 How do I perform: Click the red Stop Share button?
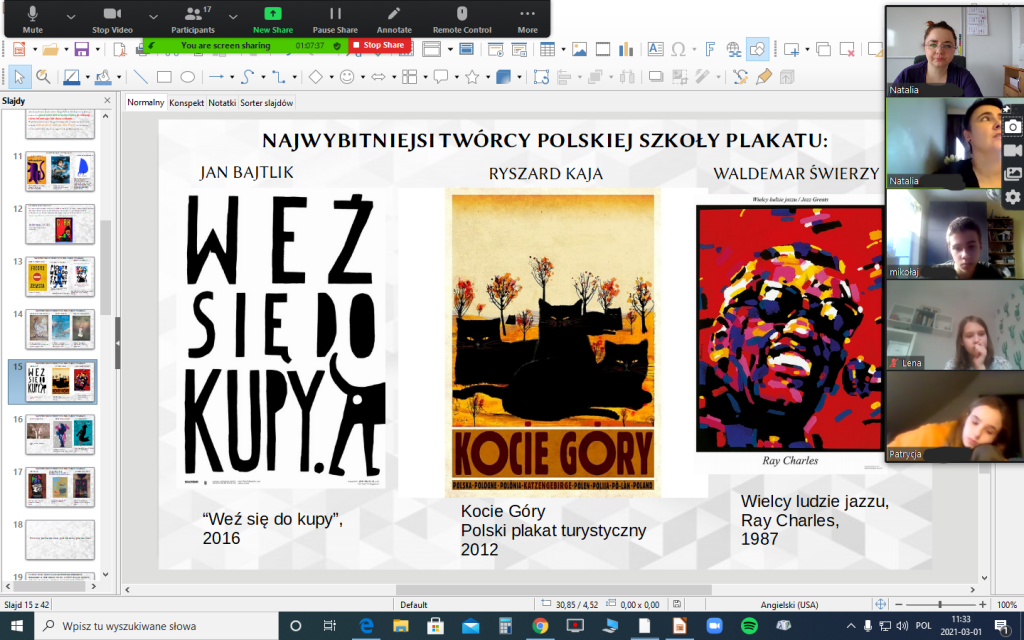coord(378,45)
